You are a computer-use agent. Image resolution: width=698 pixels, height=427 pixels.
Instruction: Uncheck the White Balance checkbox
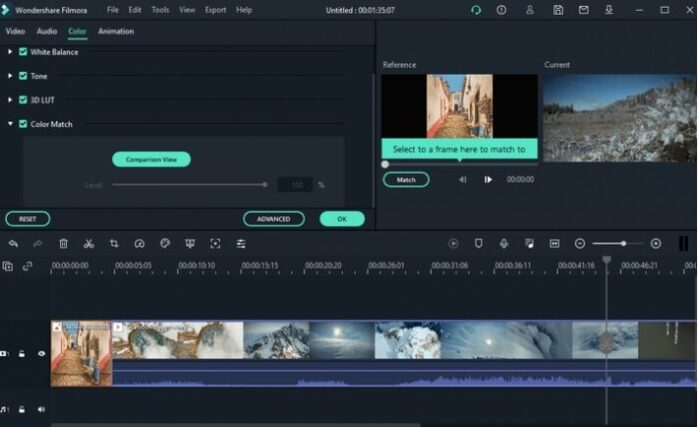[23, 52]
